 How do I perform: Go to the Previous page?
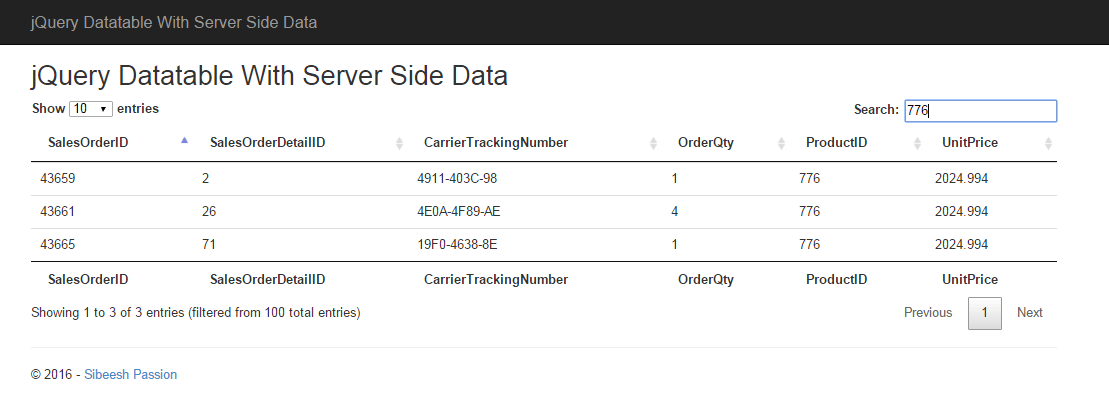click(928, 312)
